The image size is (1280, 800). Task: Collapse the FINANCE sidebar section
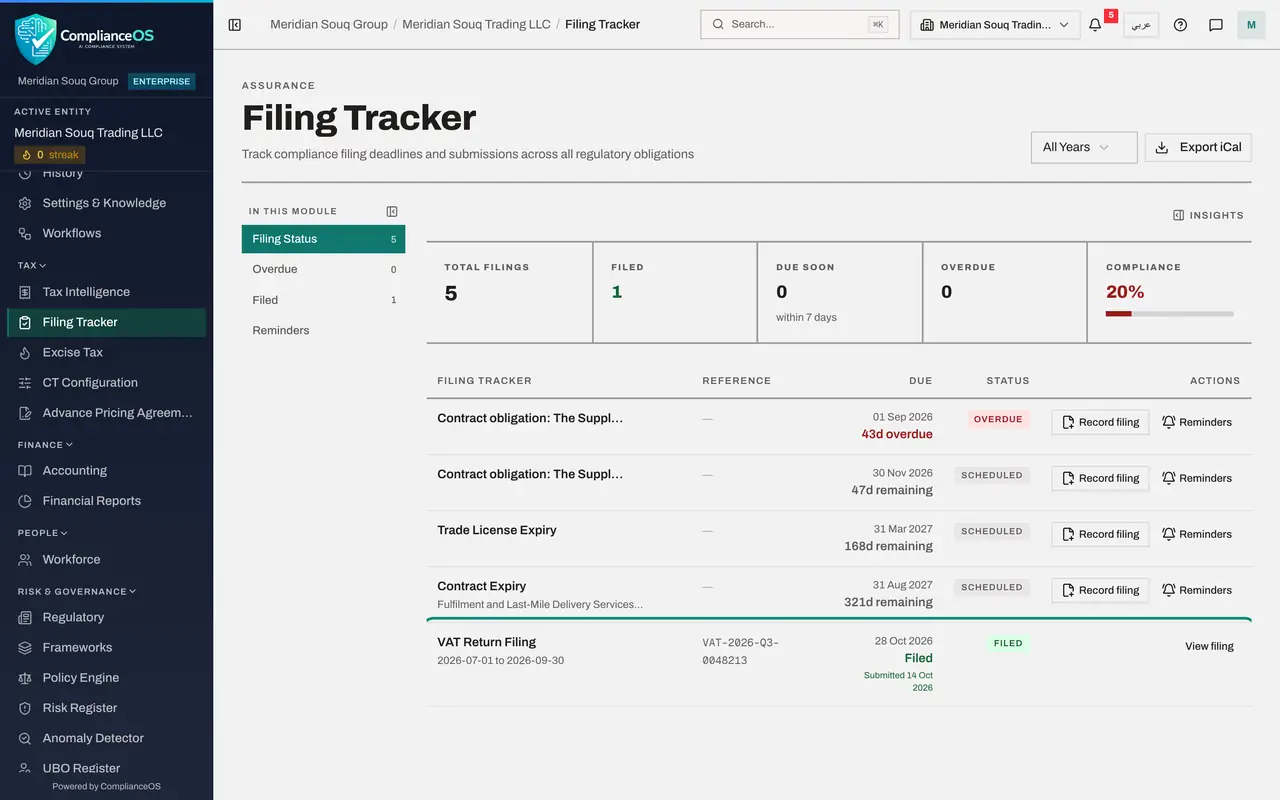pyautogui.click(x=45, y=445)
